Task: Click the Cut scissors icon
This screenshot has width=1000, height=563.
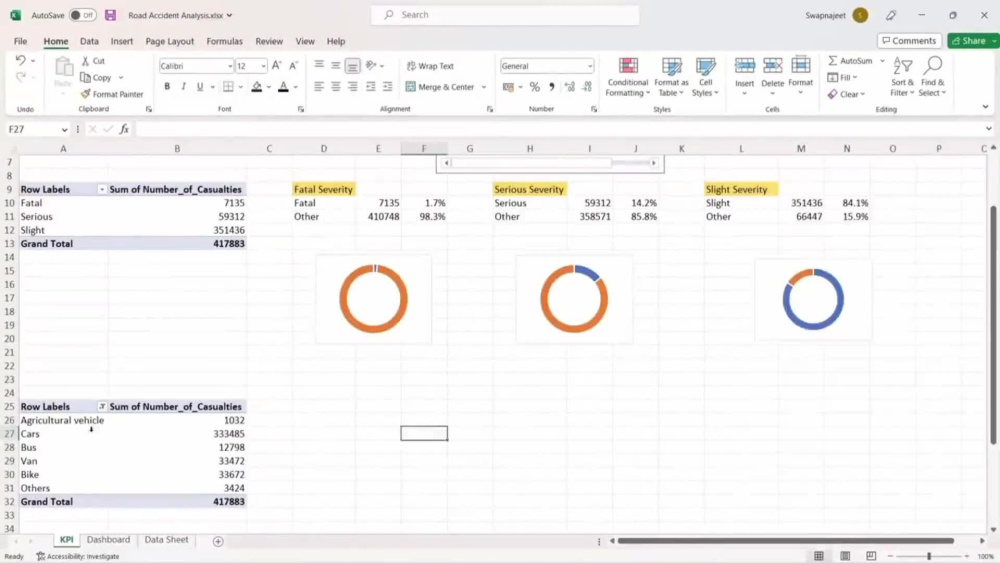Action: [85, 61]
